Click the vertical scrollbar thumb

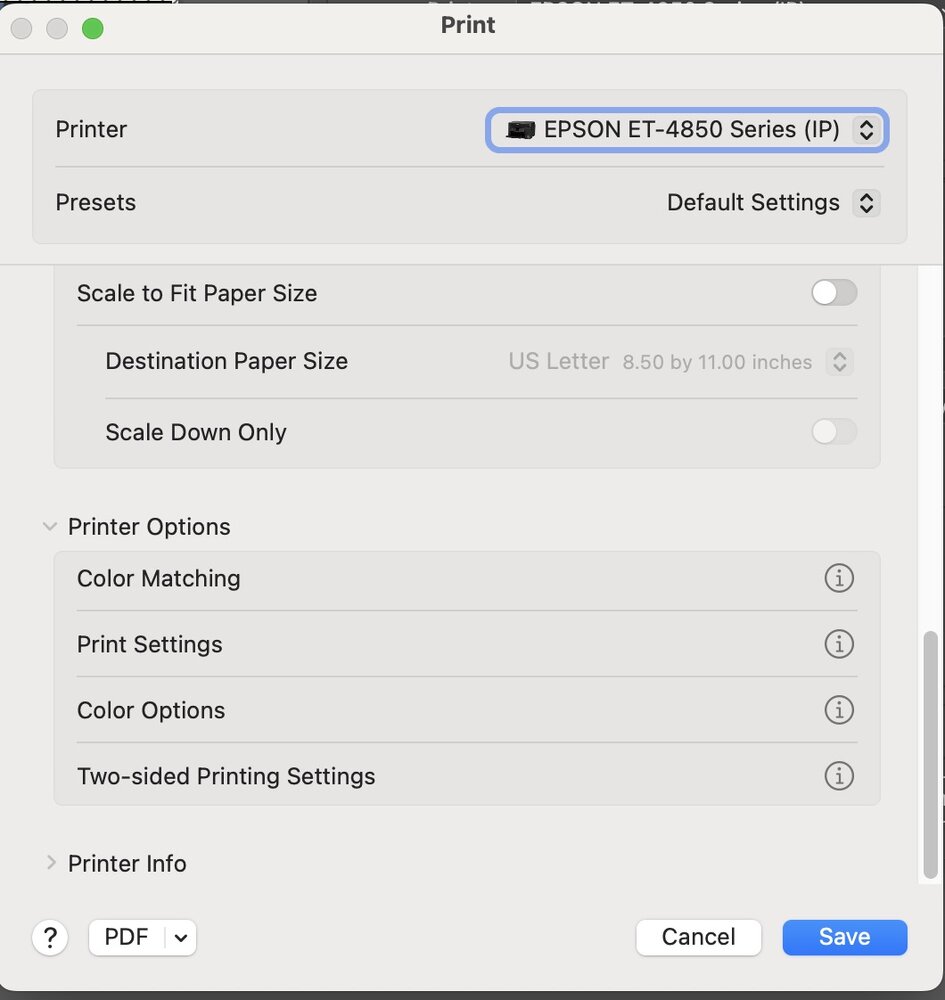pos(931,753)
